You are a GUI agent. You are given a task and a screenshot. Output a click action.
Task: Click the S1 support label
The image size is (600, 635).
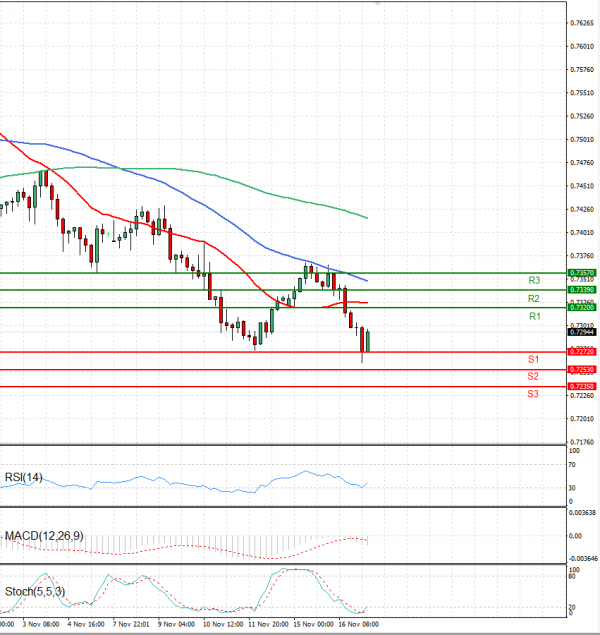(x=533, y=360)
